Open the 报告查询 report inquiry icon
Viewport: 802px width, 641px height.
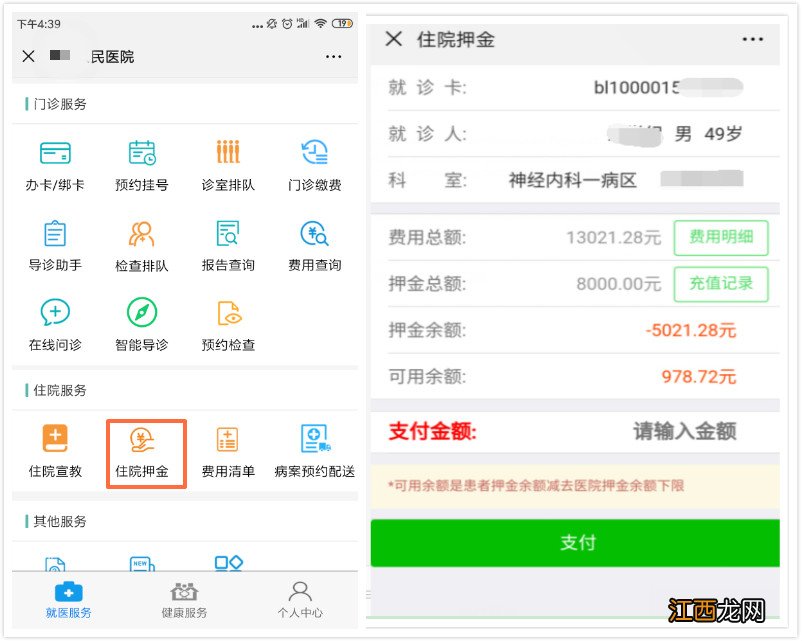tap(227, 243)
